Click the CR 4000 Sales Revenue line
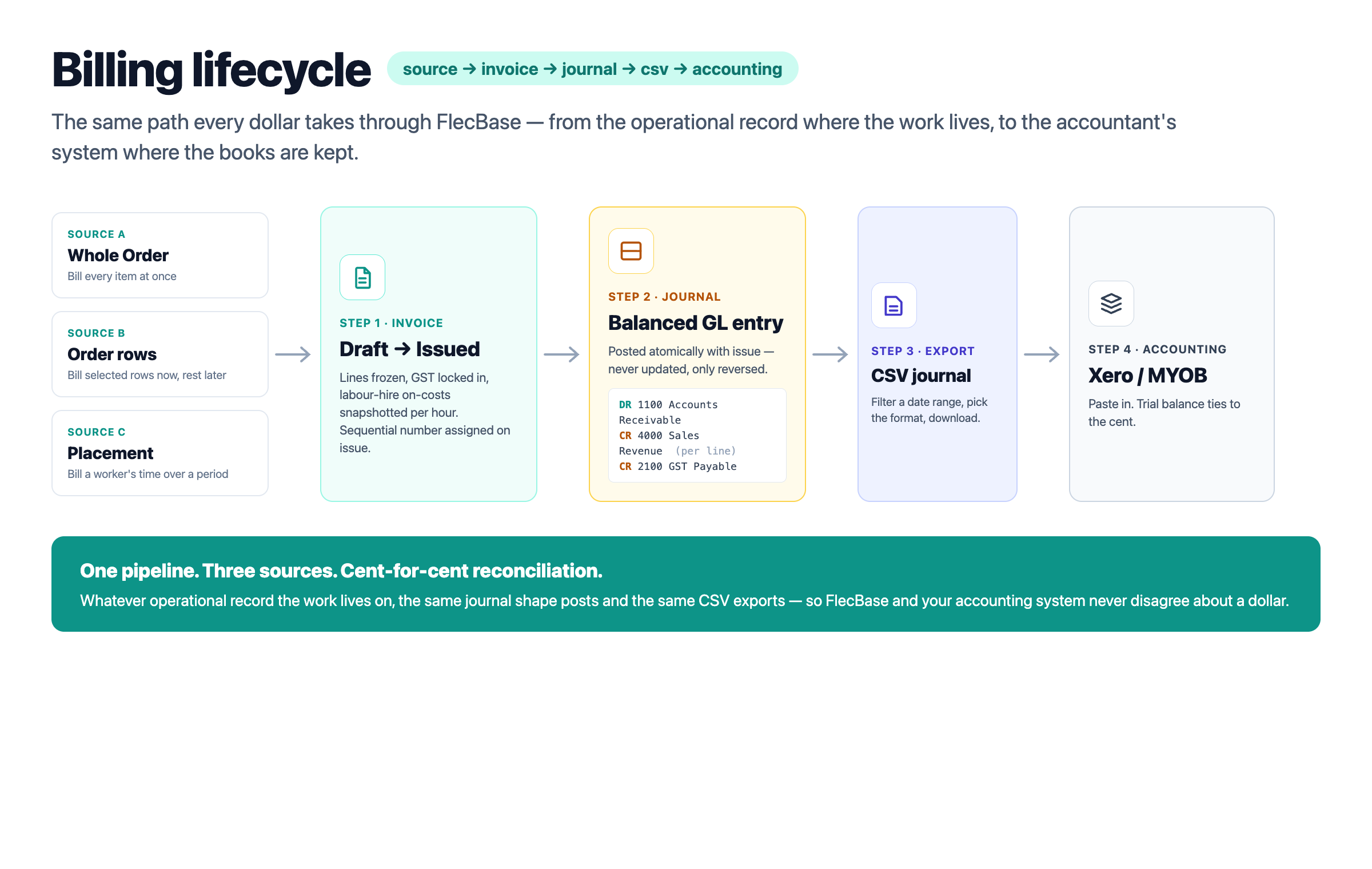This screenshot has height=869, width=1372. click(x=677, y=443)
